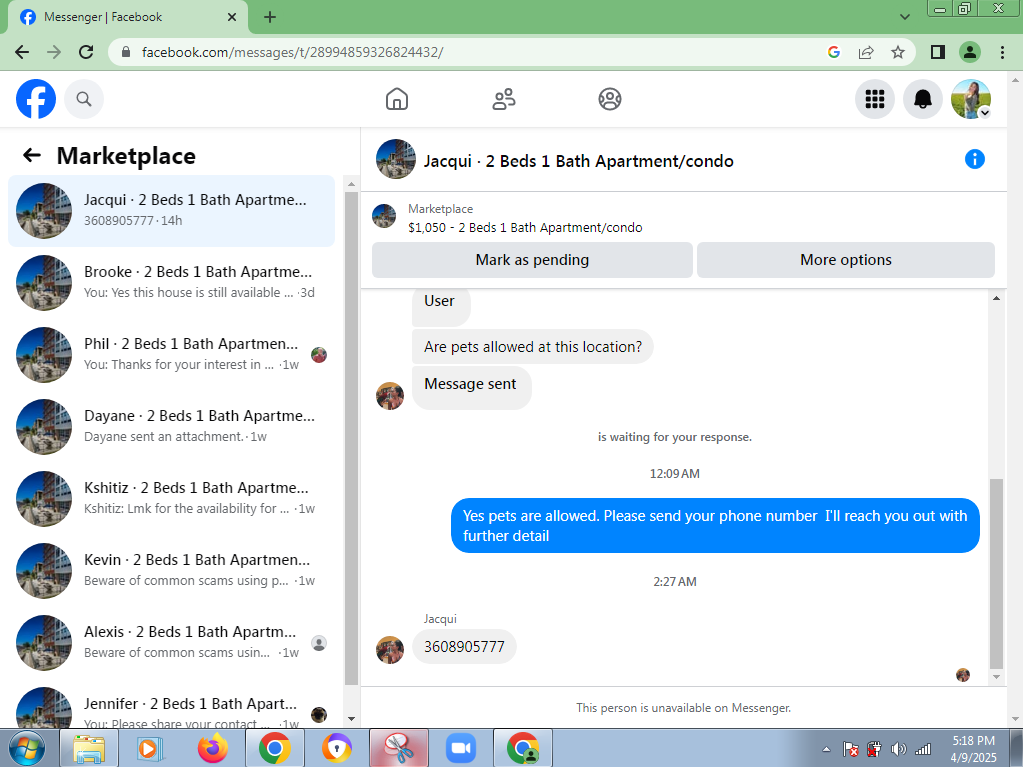Open the Chrome profile avatar
This screenshot has height=767, width=1023.
click(x=970, y=52)
